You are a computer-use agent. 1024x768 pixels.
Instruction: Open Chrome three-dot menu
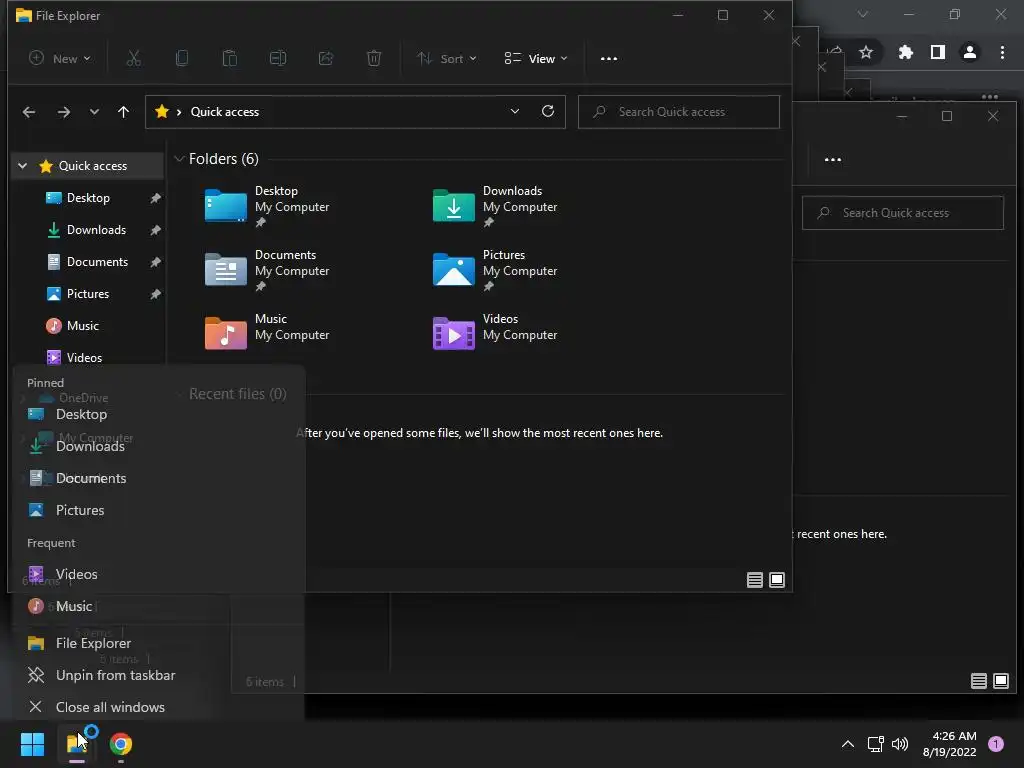(1002, 52)
